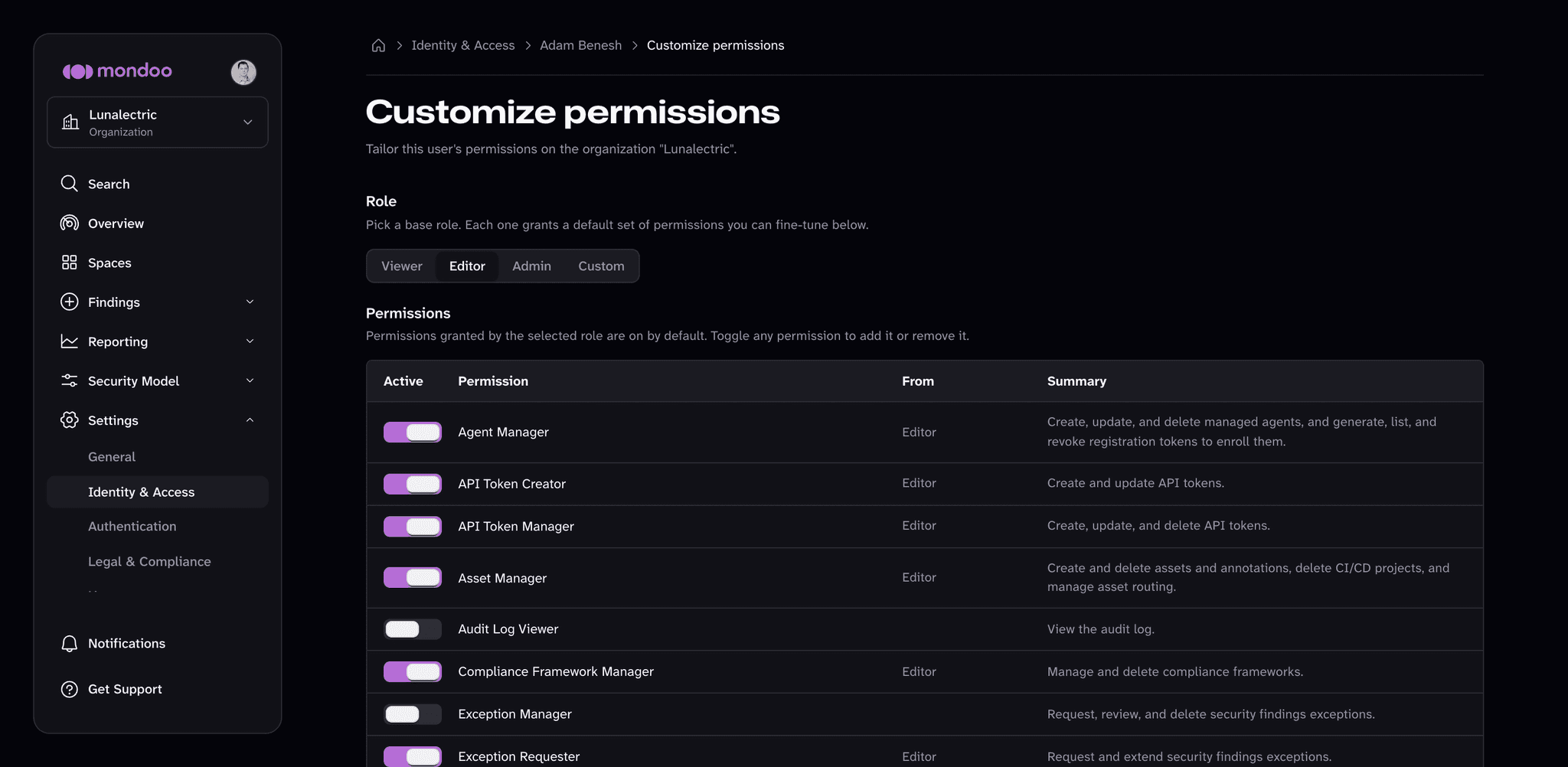Select the Editor role tab

pos(467,266)
